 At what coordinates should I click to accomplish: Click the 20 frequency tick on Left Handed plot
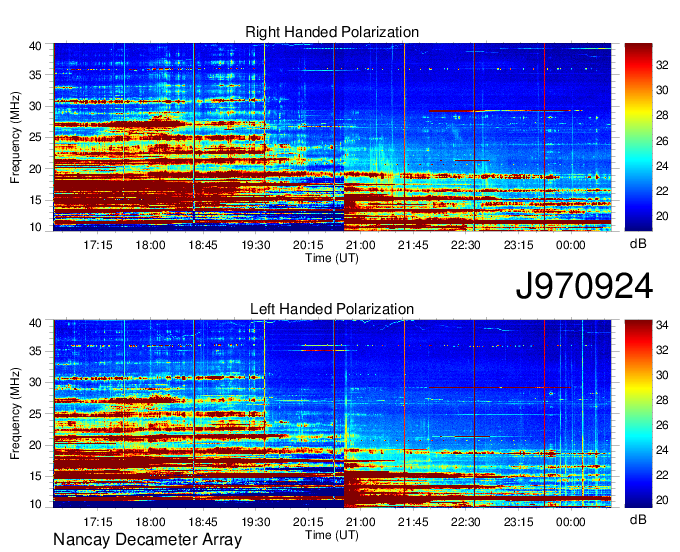pyautogui.click(x=35, y=445)
